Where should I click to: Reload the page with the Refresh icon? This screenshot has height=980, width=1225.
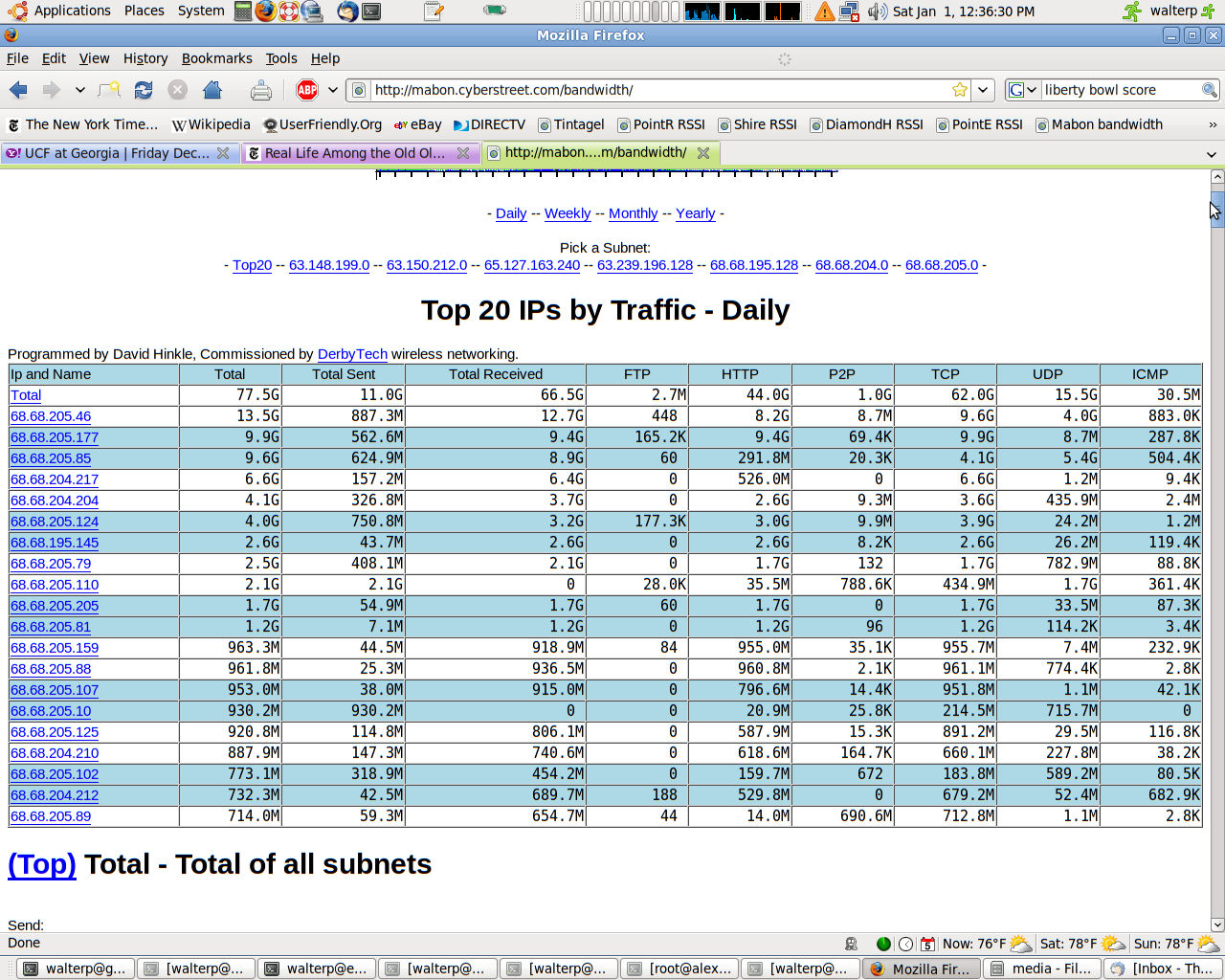pos(144,90)
